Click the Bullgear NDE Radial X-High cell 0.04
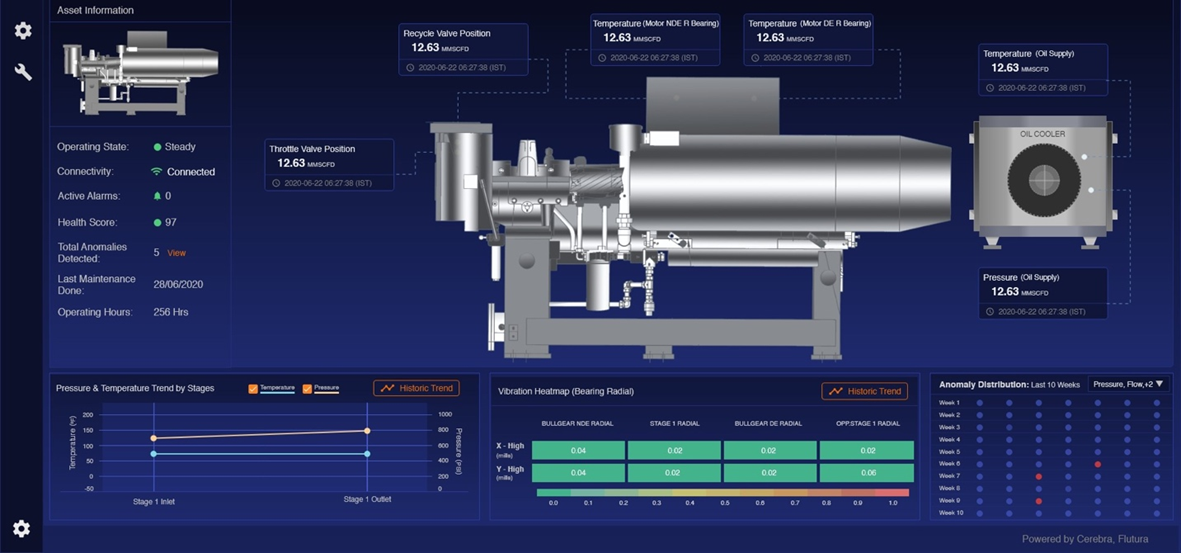The height and width of the screenshot is (553, 1181). coord(578,451)
